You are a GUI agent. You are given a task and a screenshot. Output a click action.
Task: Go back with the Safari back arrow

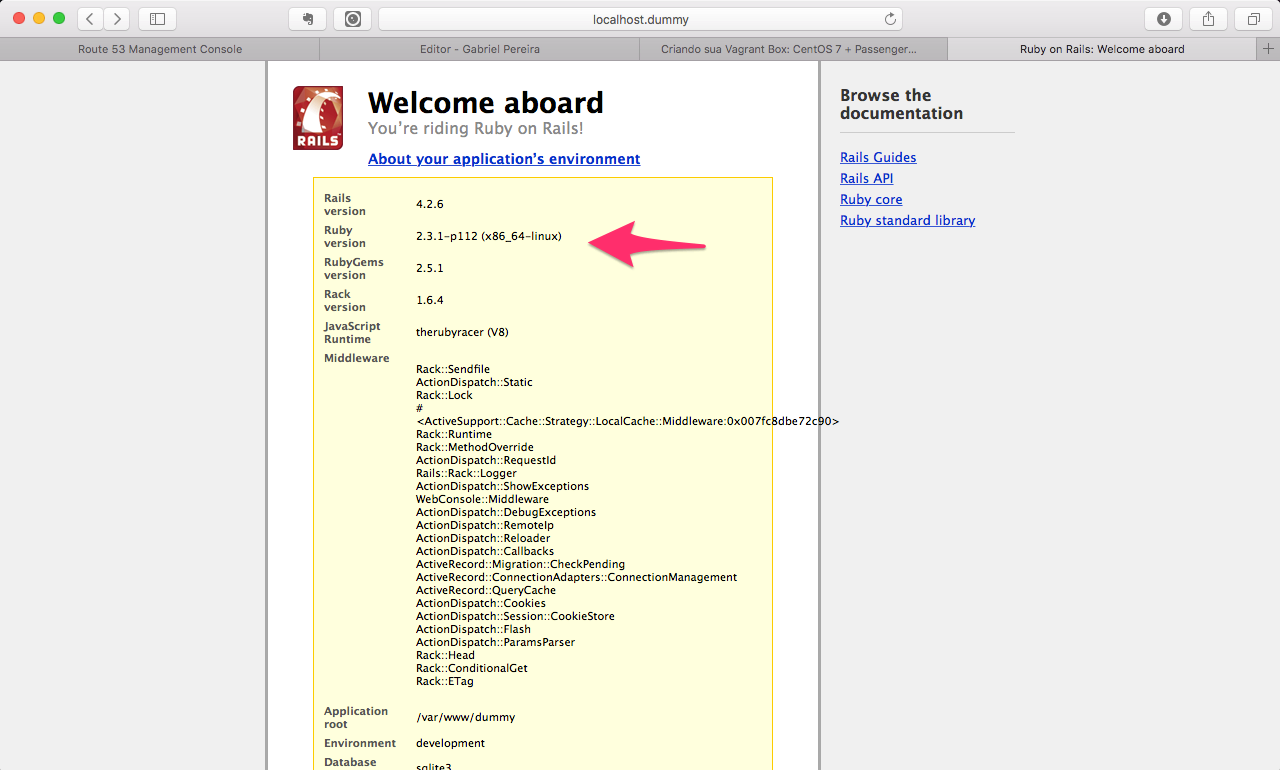91,19
